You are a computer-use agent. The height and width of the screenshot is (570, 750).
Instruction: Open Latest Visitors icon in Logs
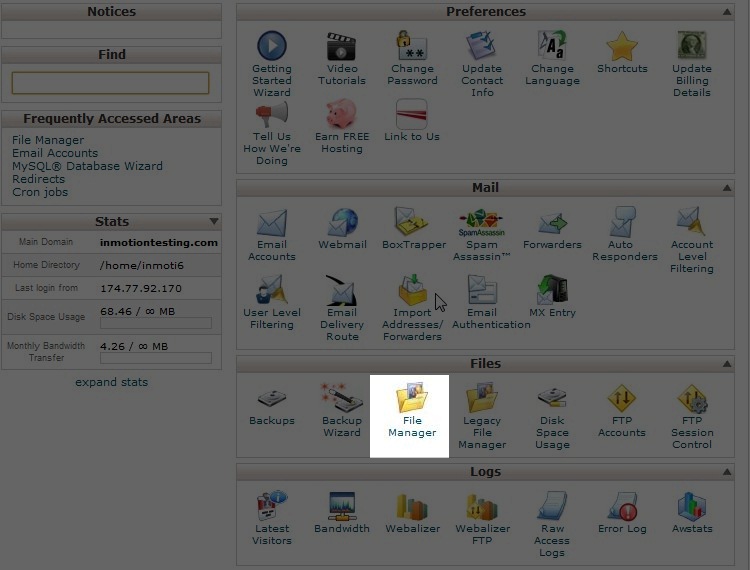(272, 505)
